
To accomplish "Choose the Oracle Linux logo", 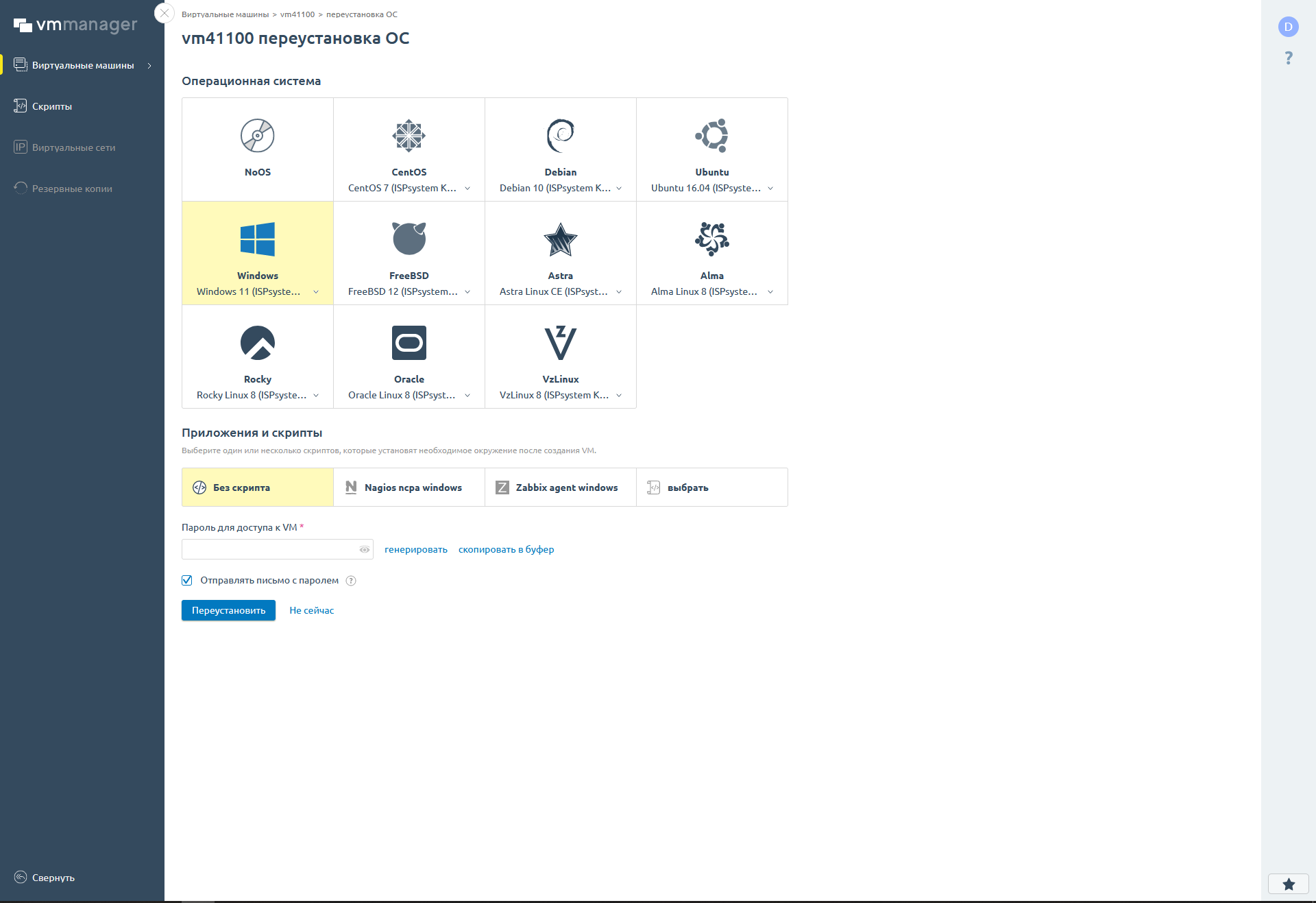I will click(x=409, y=343).
